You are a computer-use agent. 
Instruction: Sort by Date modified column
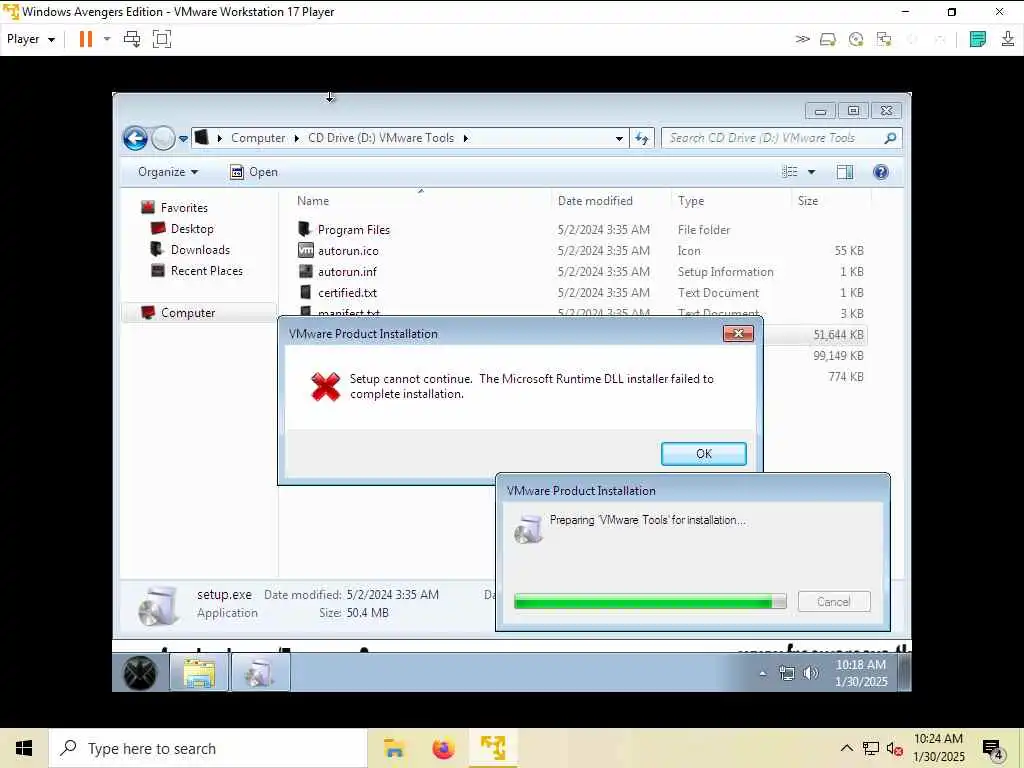pyautogui.click(x=595, y=200)
